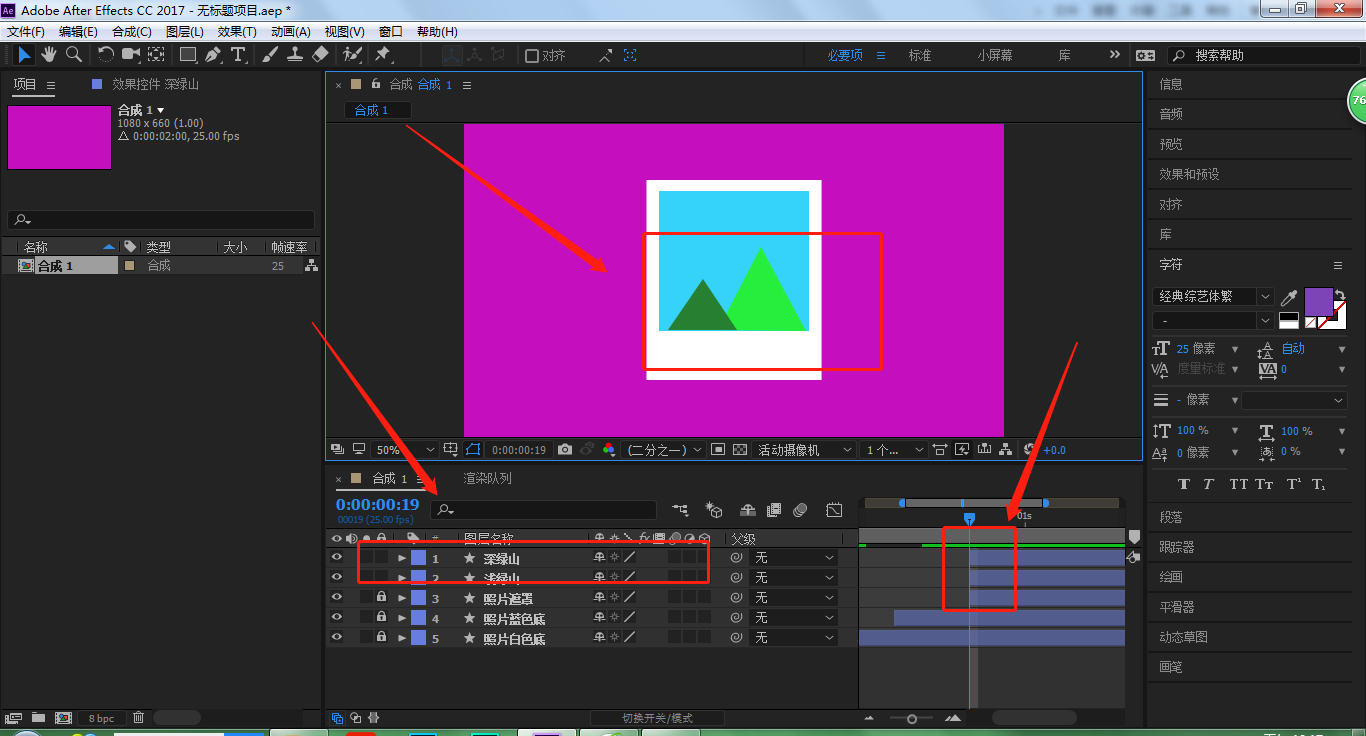Expand the 照片遮罩 layer properties
Viewport: 1366px width, 736px height.
402,598
